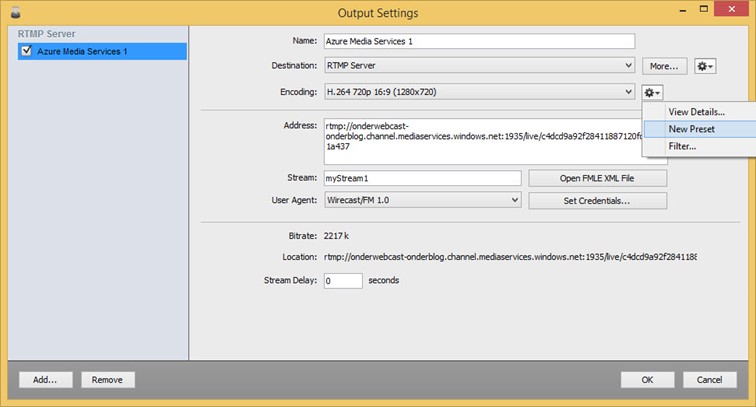Minimize the Output Settings window
The height and width of the screenshot is (407, 756).
[x=683, y=10]
